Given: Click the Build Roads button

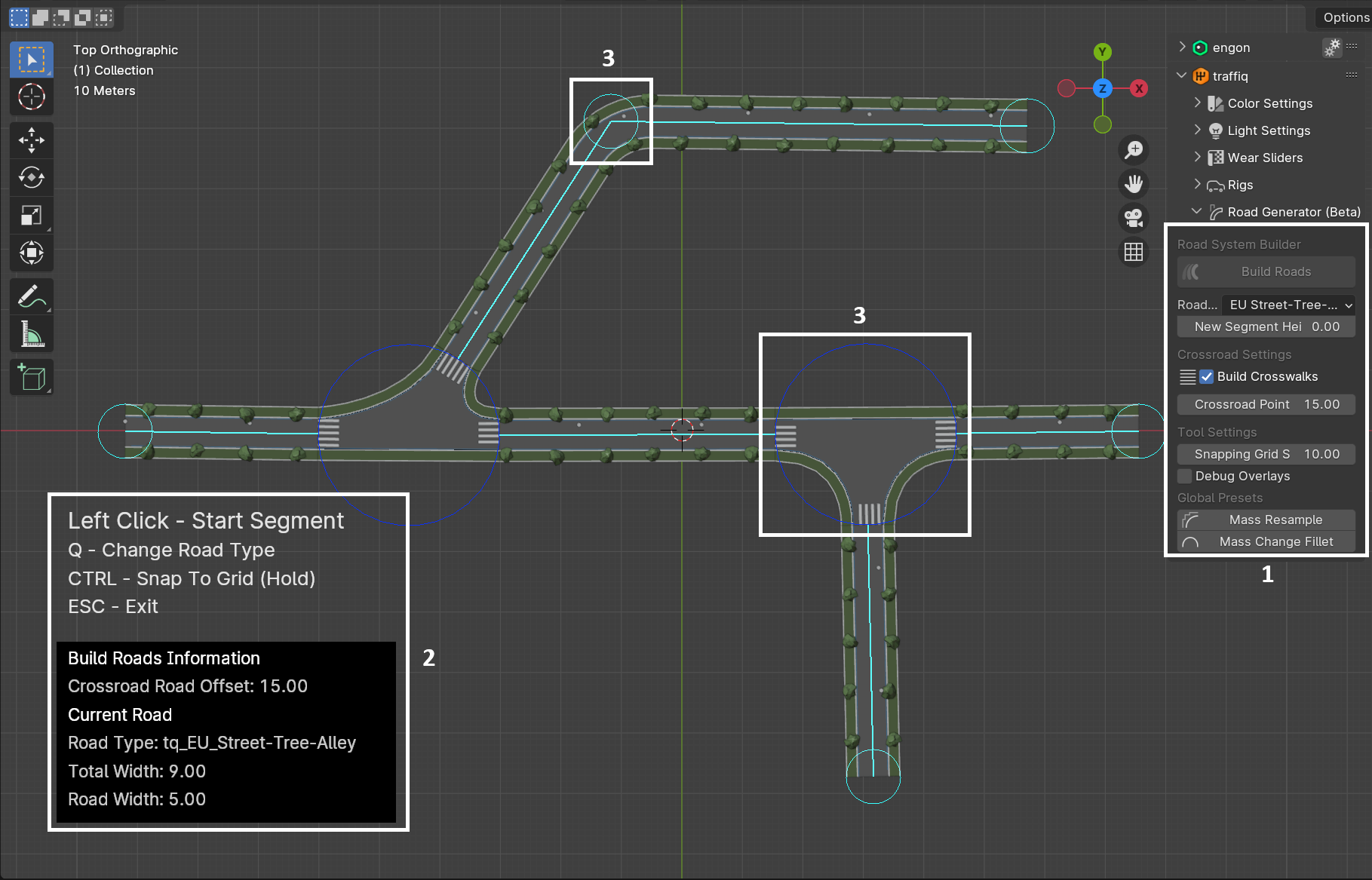Looking at the screenshot, I should pos(1275,271).
